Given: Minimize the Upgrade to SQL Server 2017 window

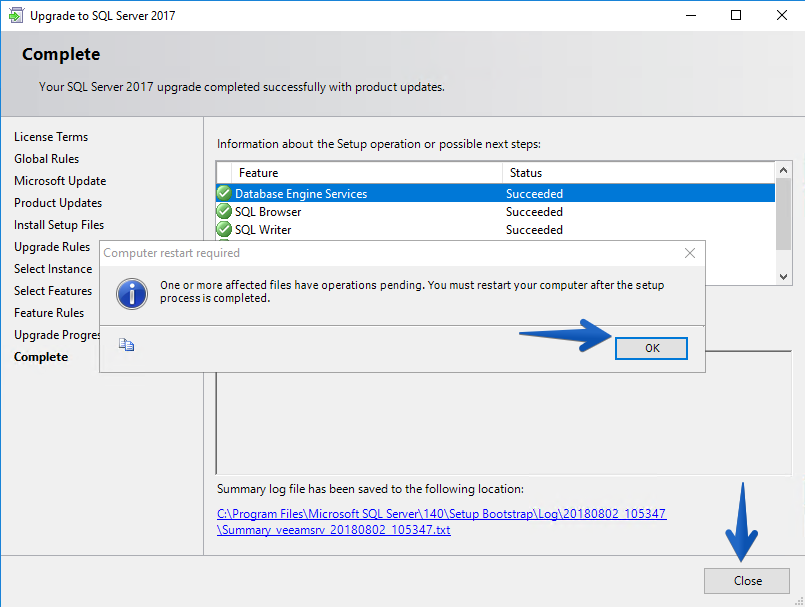Looking at the screenshot, I should [x=691, y=15].
